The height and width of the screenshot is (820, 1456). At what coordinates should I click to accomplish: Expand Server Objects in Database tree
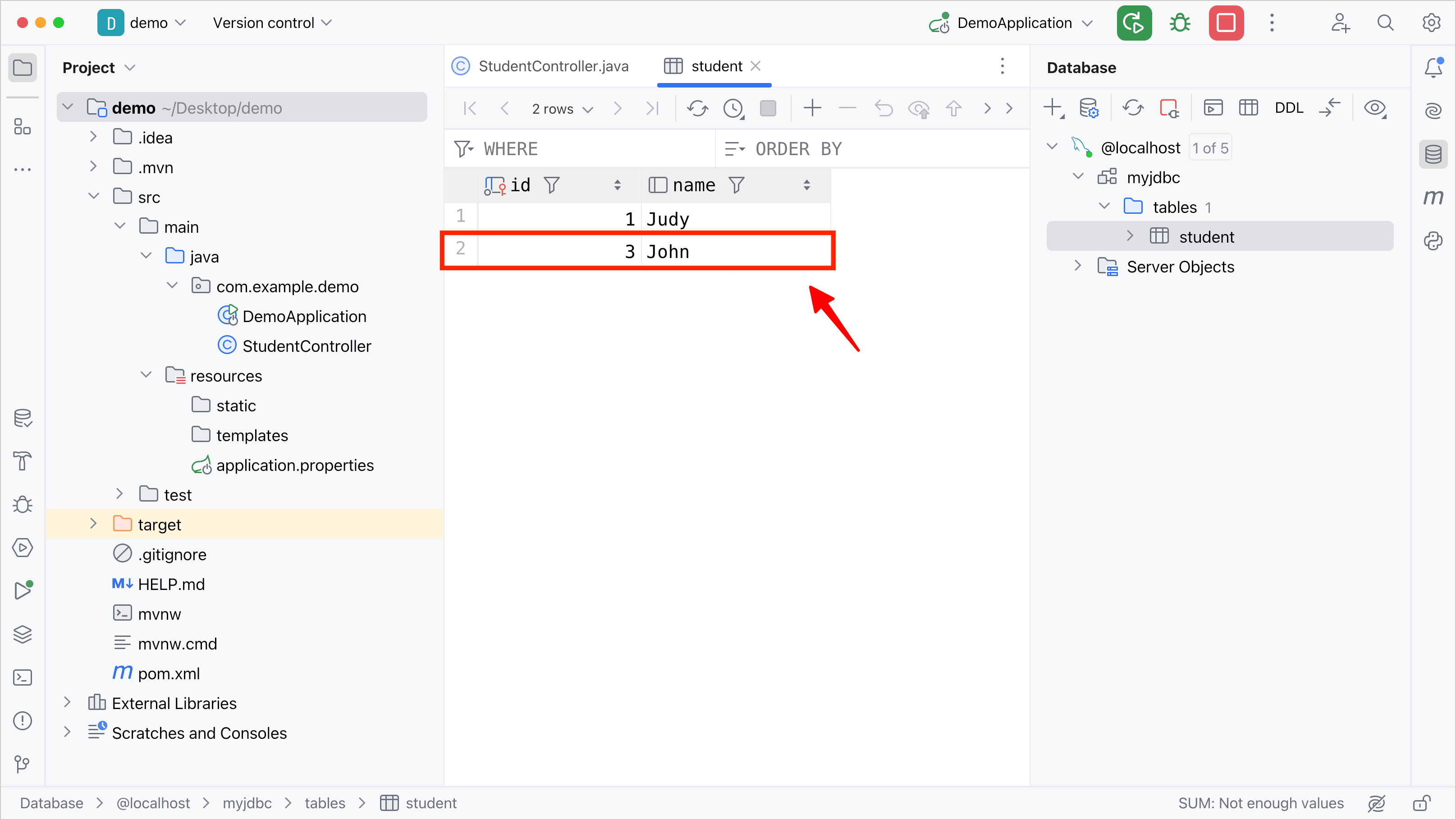coord(1078,267)
